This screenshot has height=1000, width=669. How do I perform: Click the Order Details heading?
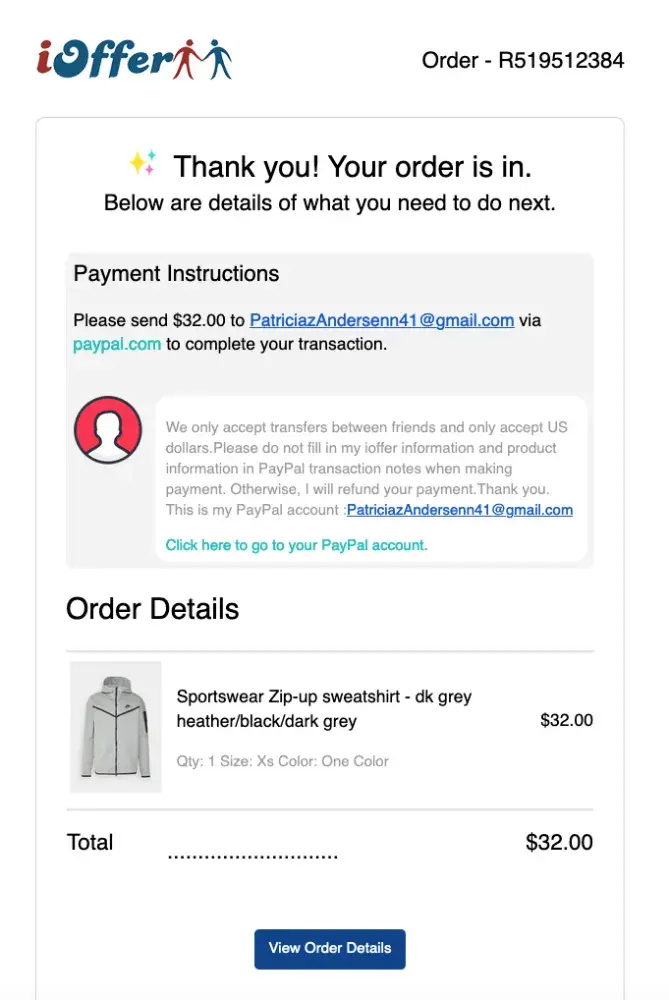[153, 609]
